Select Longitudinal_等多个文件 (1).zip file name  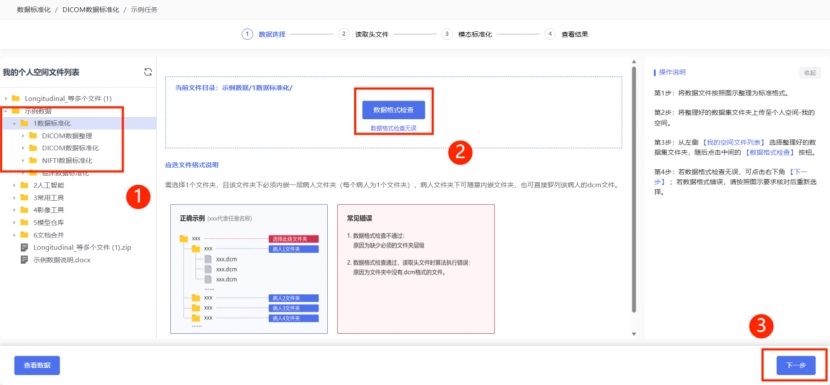click(82, 247)
